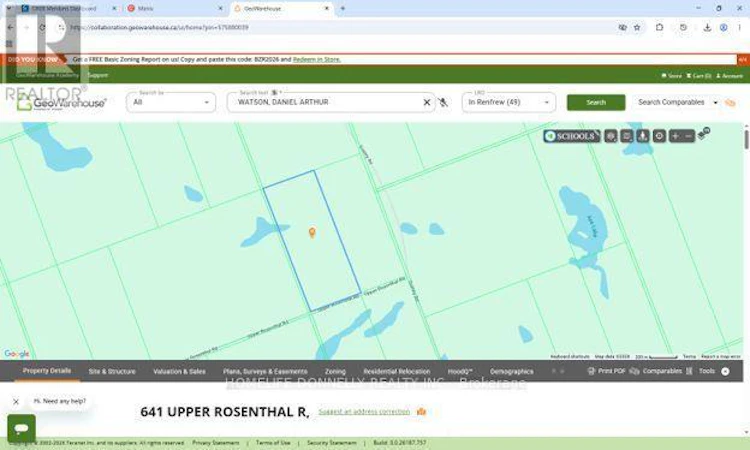
Task: Click into the search text input field
Action: (327, 102)
